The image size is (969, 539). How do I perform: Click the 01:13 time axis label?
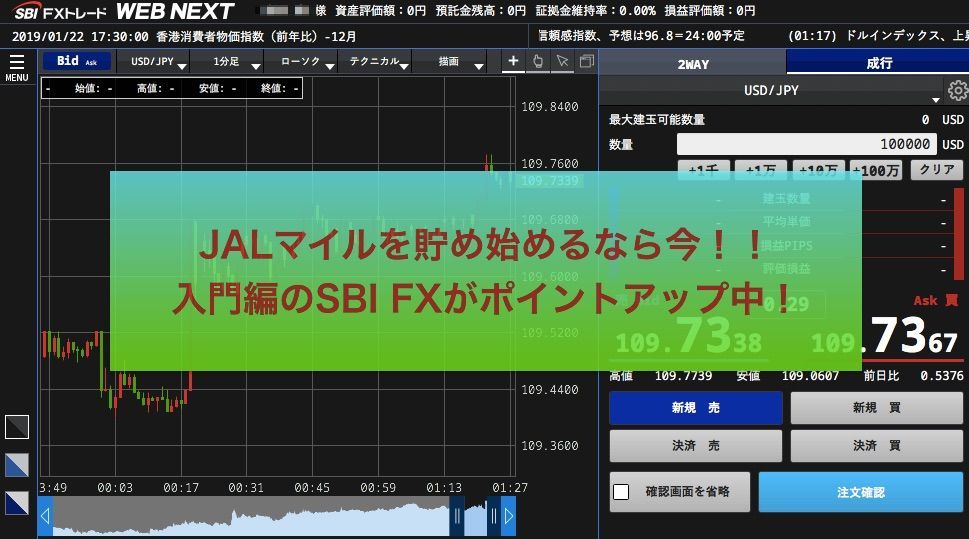pyautogui.click(x=444, y=488)
